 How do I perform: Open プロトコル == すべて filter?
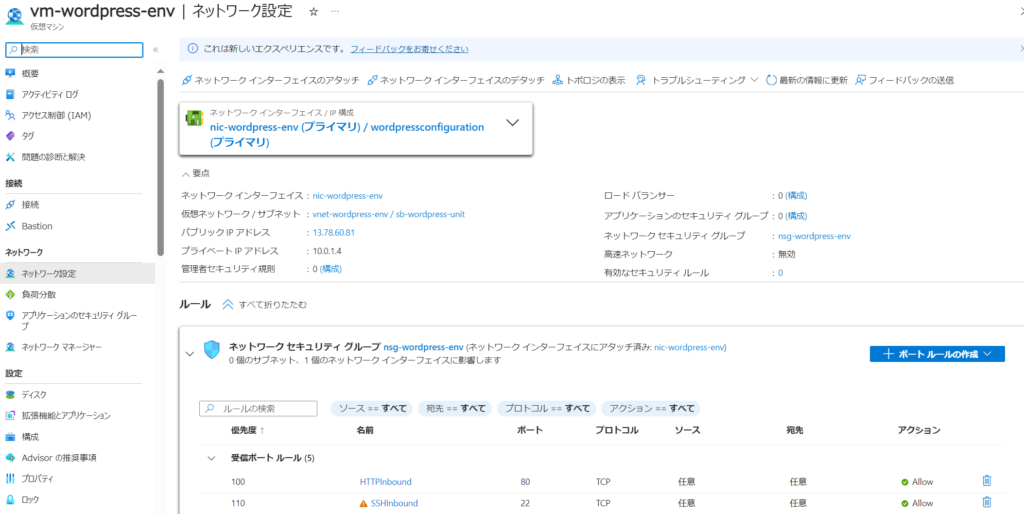[x=547, y=409]
